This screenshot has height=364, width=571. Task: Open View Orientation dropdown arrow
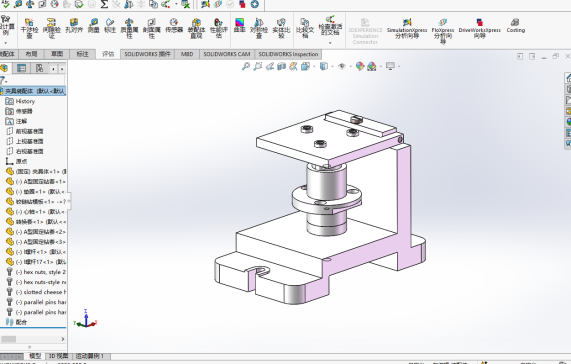314,67
